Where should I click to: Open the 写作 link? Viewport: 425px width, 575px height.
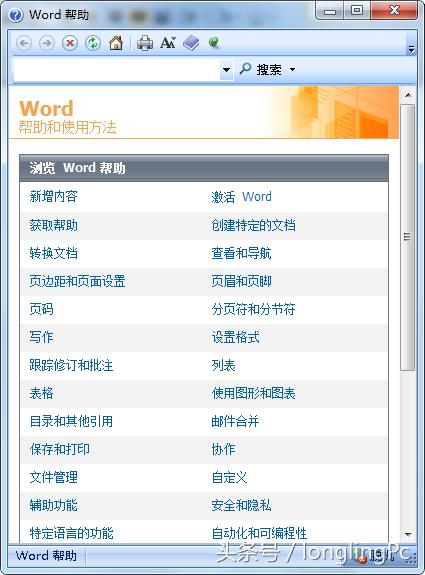point(41,337)
